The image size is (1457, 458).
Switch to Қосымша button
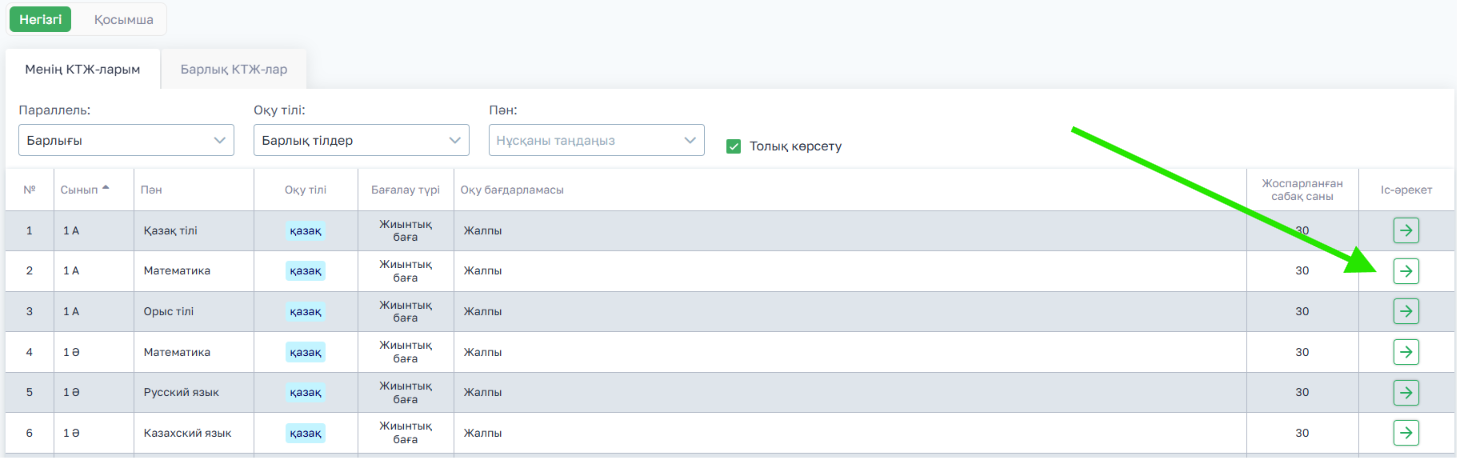point(124,19)
